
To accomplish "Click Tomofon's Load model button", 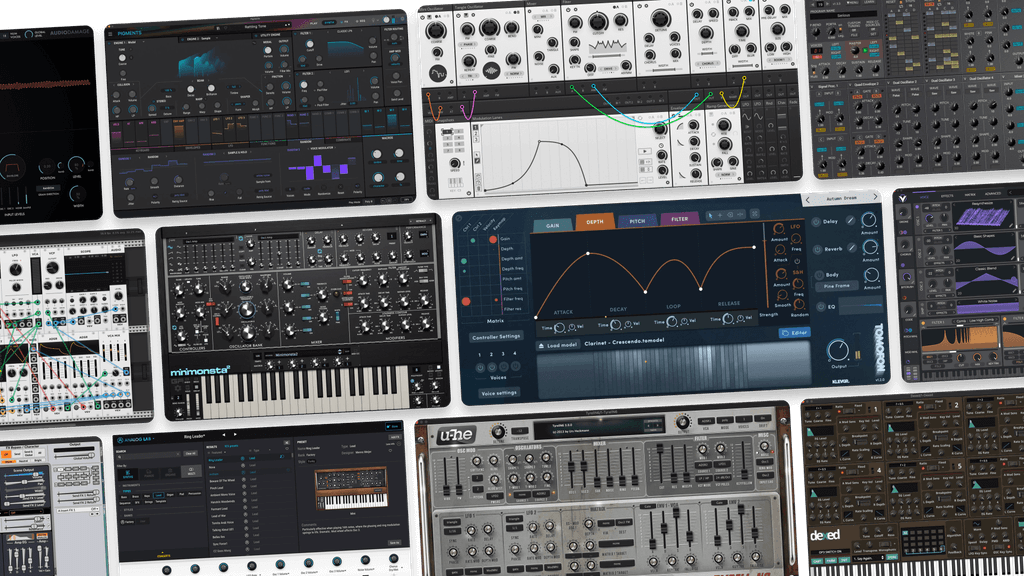I will point(558,344).
